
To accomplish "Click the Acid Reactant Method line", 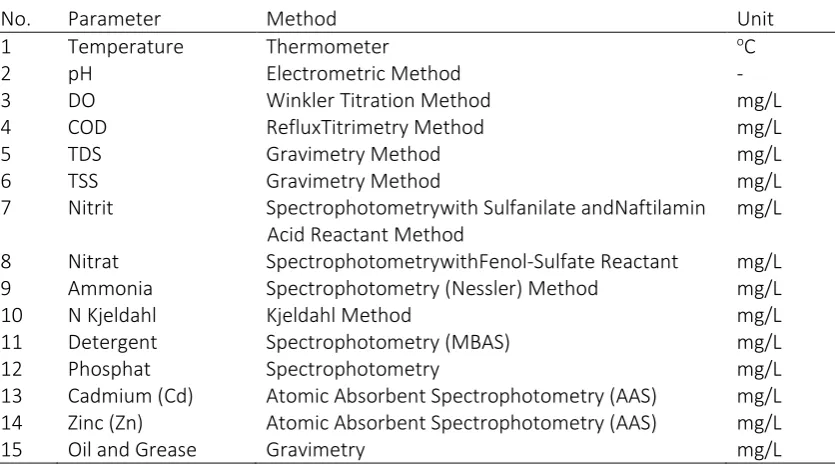I will click(365, 235).
